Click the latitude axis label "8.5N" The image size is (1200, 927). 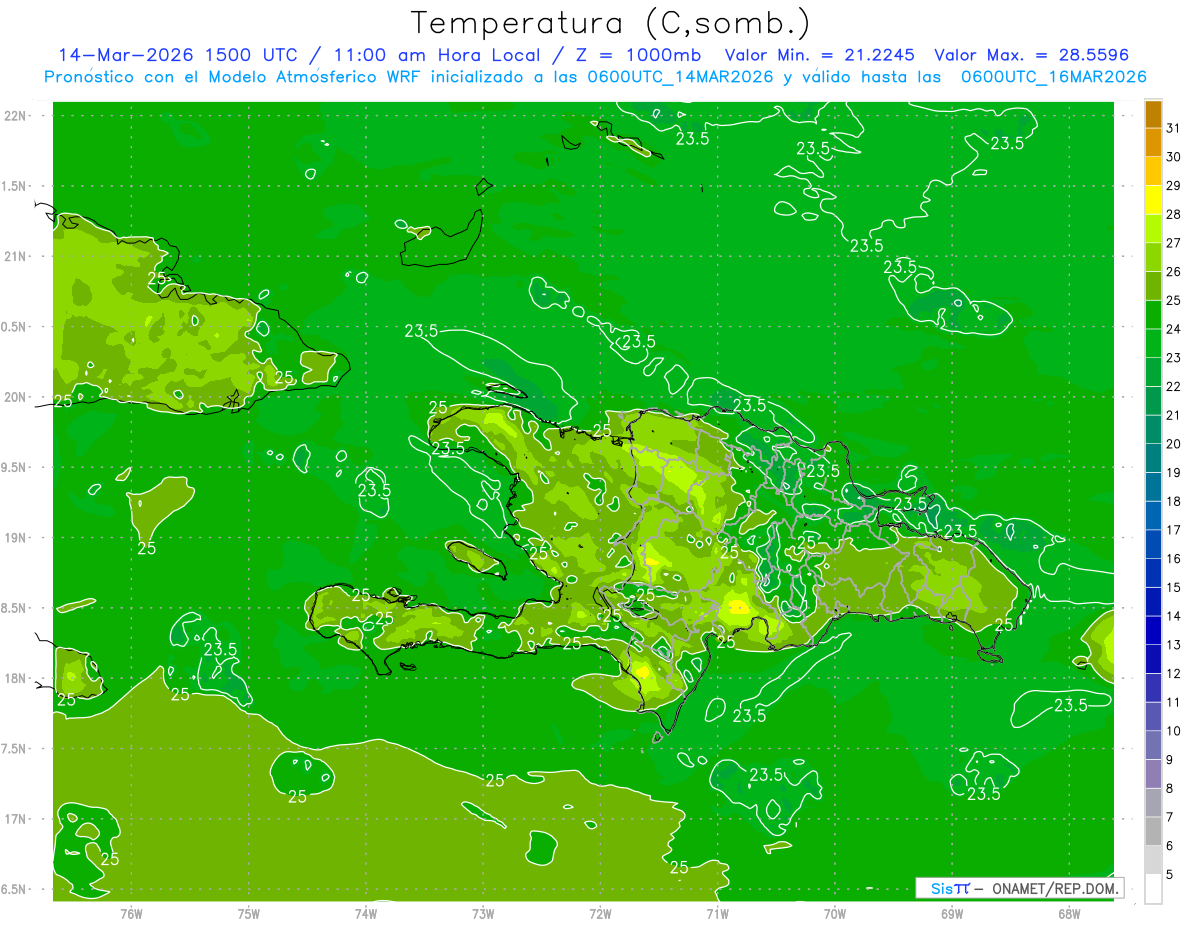click(x=15, y=608)
